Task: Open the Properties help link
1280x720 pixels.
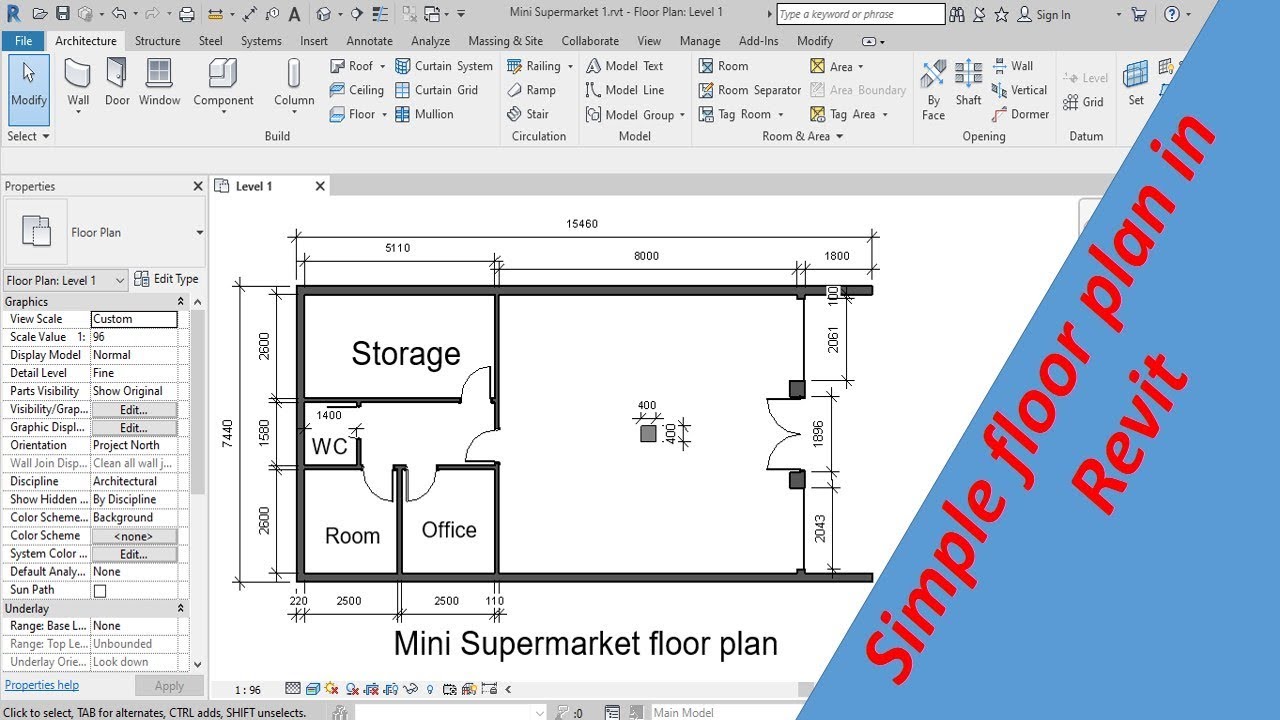Action: (42, 685)
